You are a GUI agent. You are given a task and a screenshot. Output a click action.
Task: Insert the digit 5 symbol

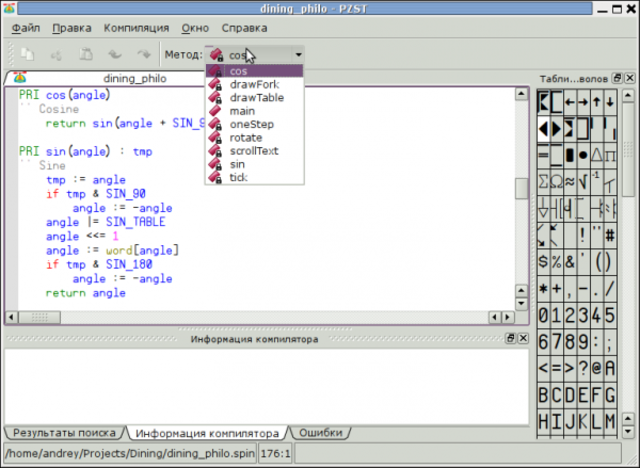point(610,315)
